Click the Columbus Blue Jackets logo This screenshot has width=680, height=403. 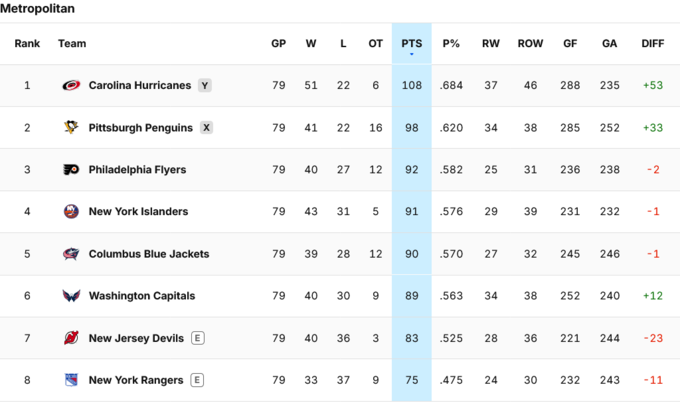click(x=71, y=254)
